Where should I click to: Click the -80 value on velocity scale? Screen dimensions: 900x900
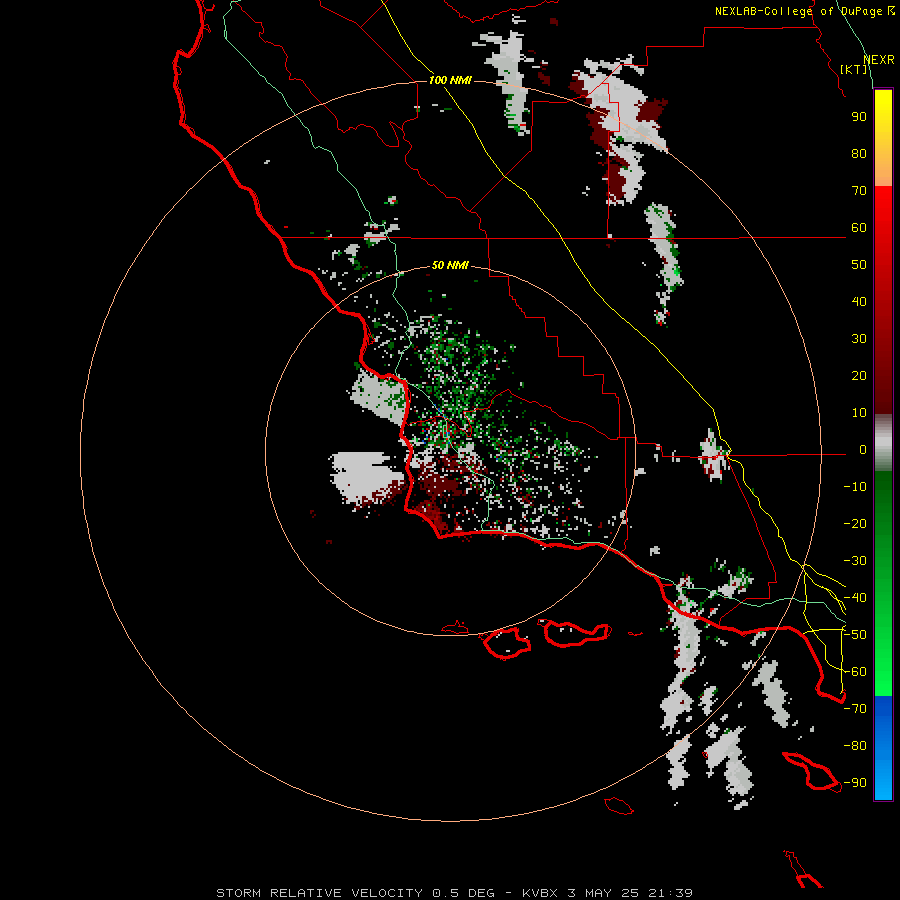(x=855, y=746)
